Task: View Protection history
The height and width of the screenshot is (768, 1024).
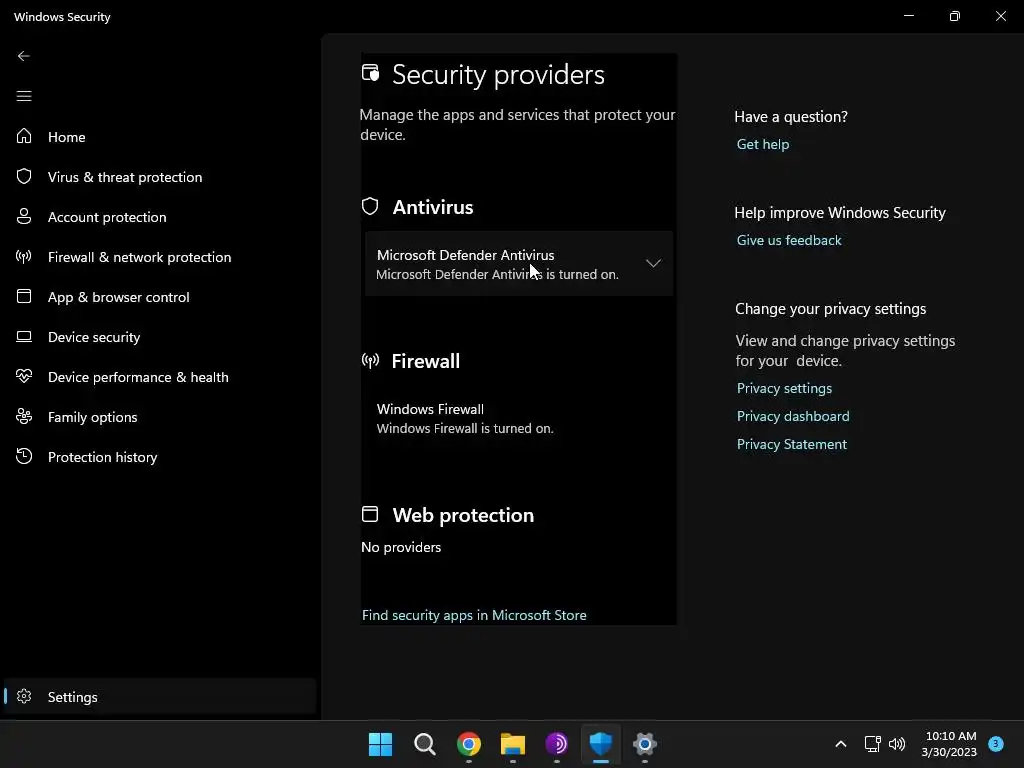Action: (160, 457)
